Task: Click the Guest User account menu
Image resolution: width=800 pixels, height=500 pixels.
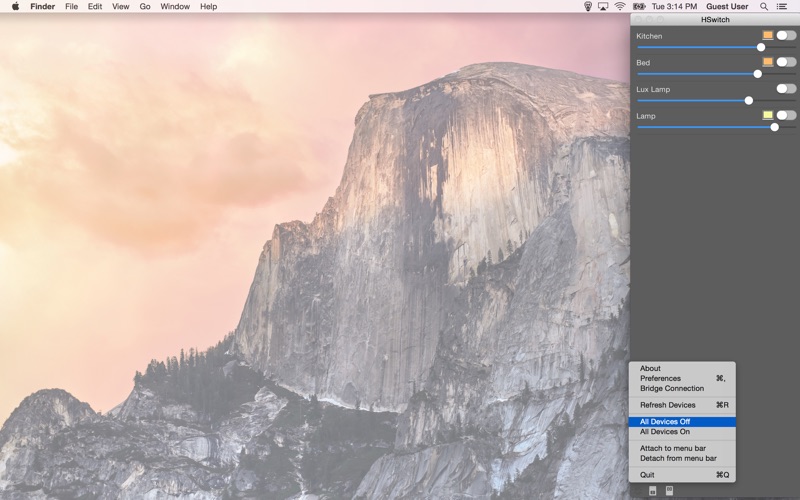Action: coord(727,7)
